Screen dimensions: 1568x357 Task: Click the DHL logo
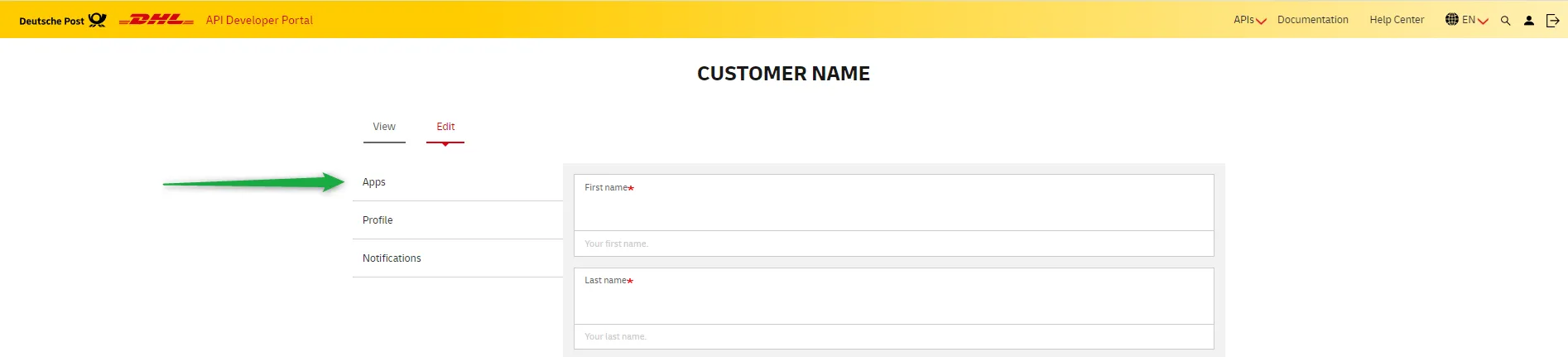[x=156, y=20]
